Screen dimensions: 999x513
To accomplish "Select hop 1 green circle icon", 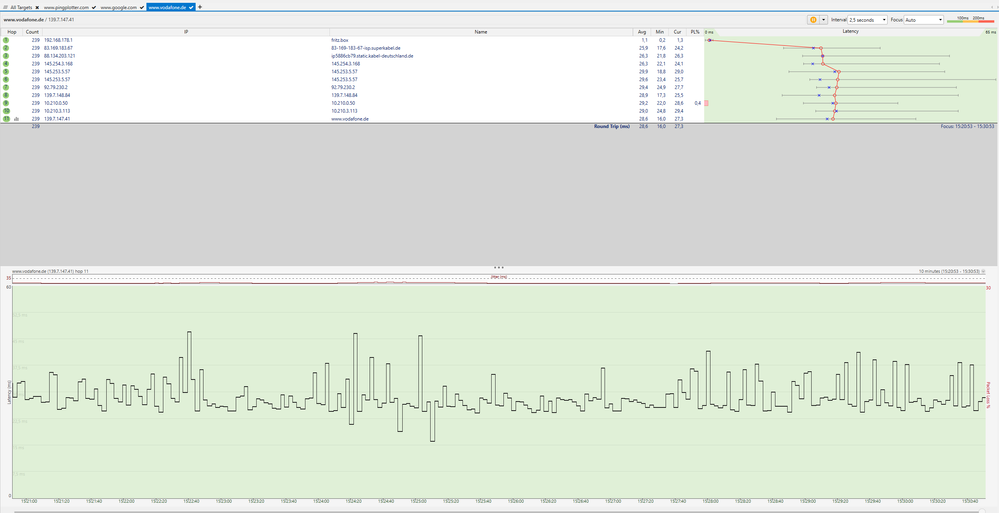I will (6, 40).
